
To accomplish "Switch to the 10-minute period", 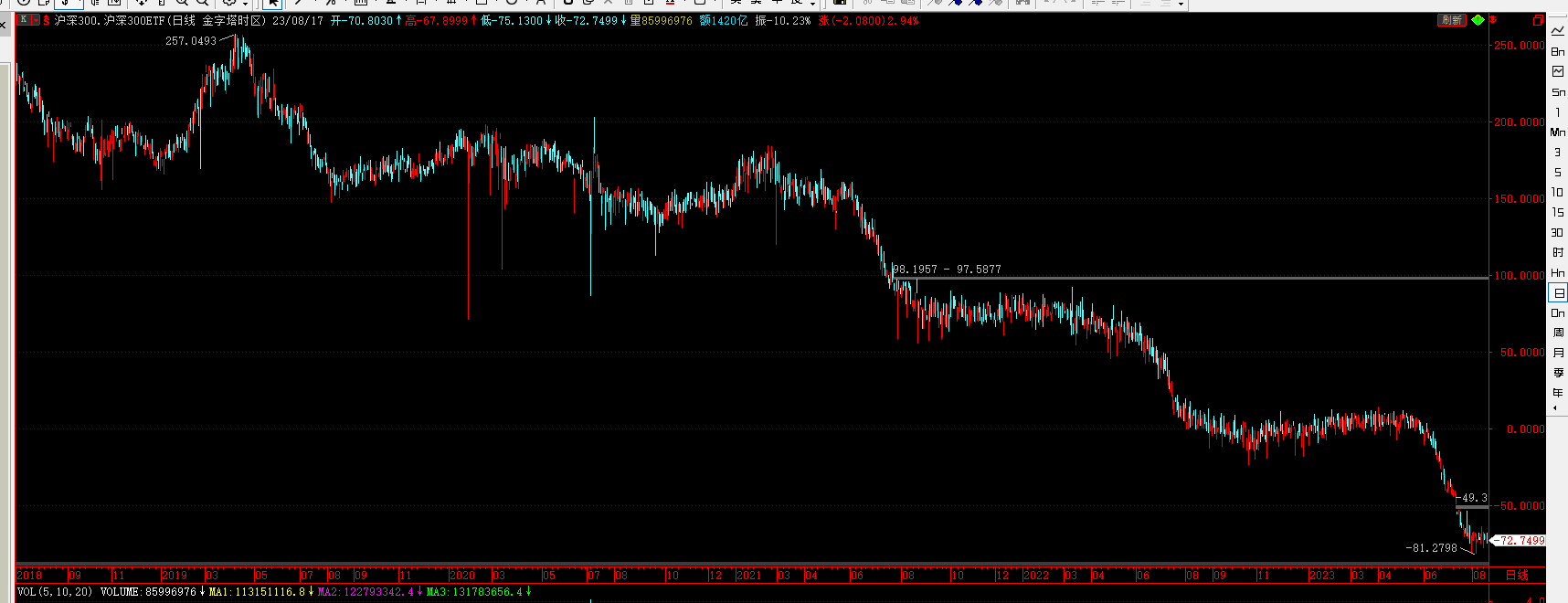I will point(1558,192).
